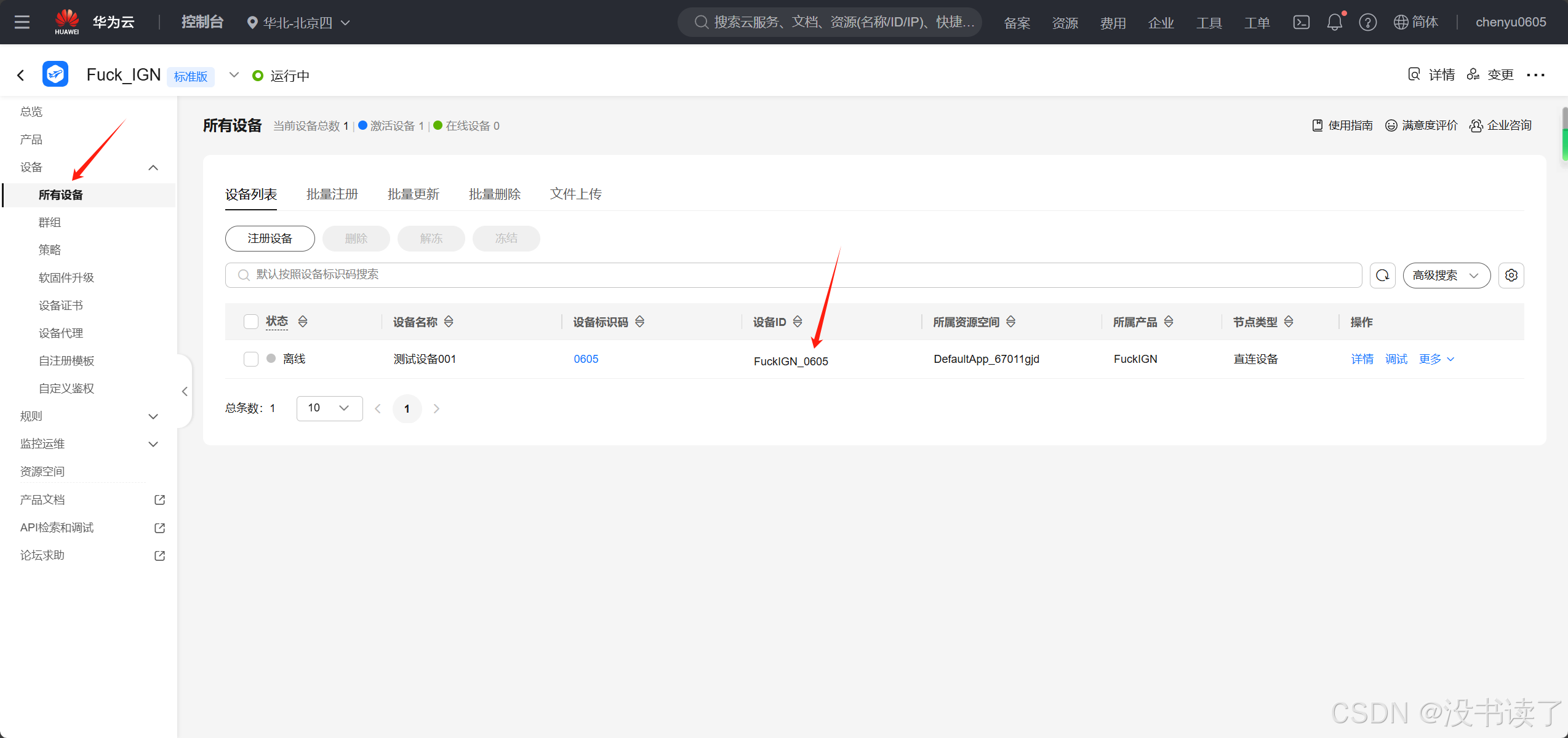Open table column settings gear
This screenshot has width=1568, height=738.
click(1511, 276)
